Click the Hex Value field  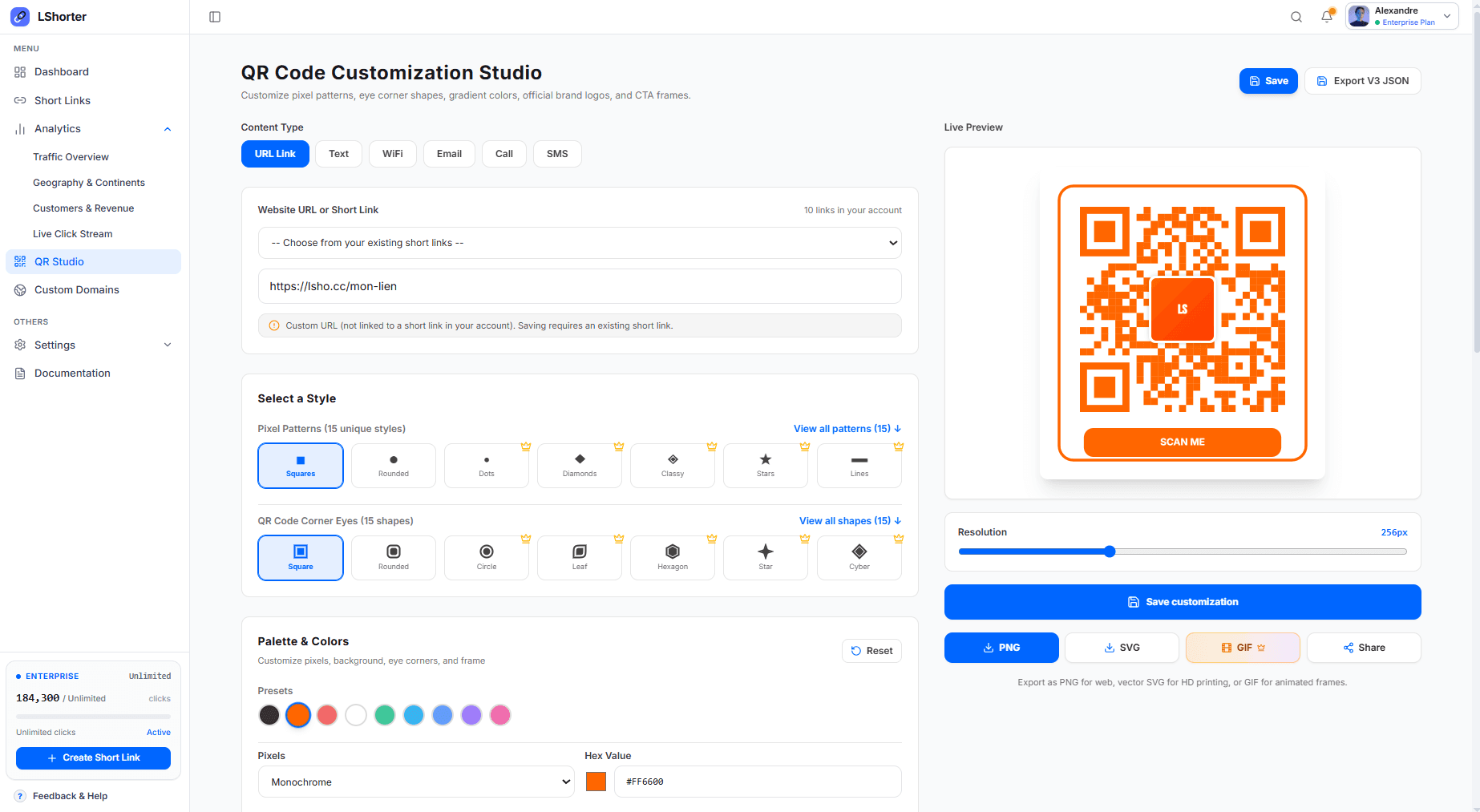pos(758,782)
